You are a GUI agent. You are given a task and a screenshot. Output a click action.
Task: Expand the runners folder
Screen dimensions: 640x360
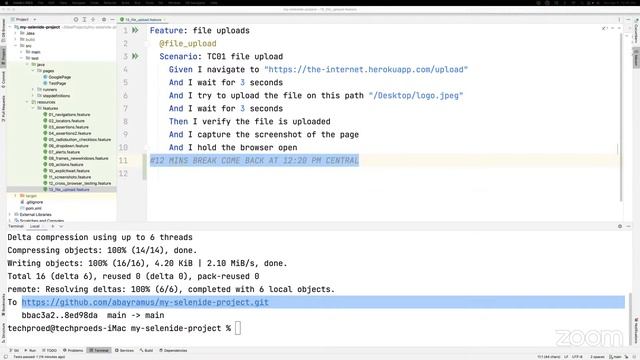pyautogui.click(x=33, y=89)
